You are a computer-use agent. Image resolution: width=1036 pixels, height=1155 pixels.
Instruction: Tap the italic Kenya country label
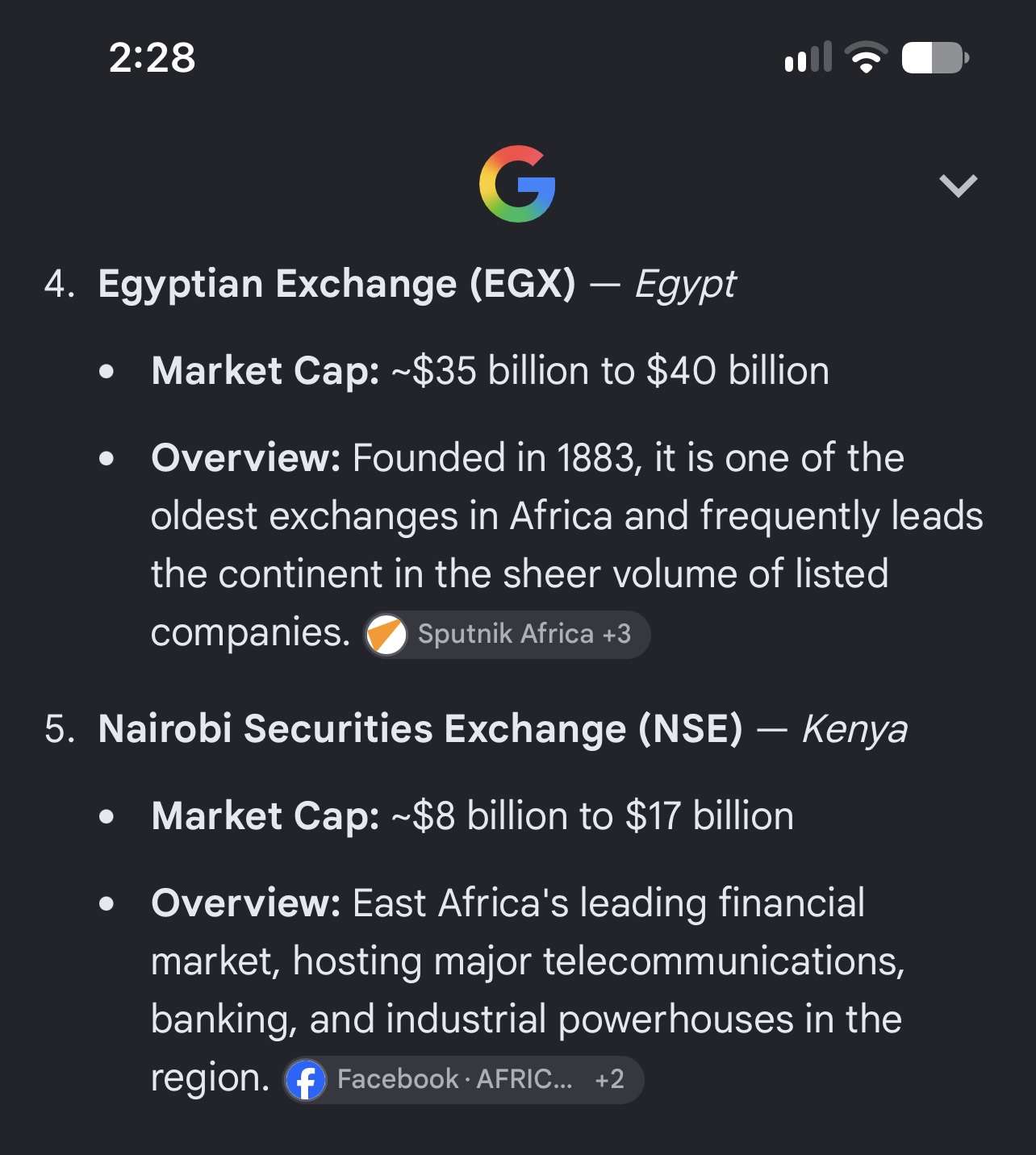[x=855, y=730]
